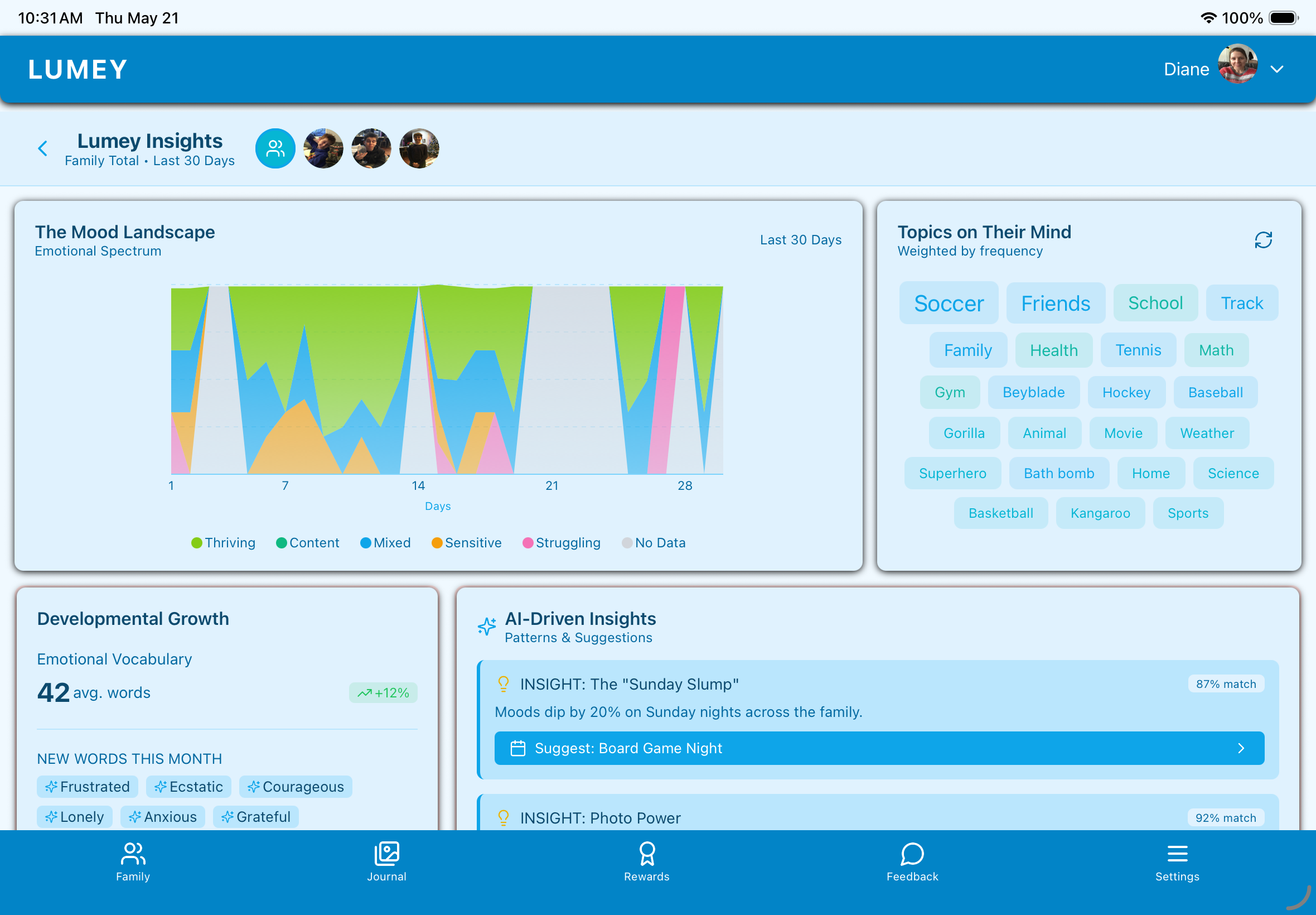Toggle the No Data legend entry
This screenshot has width=1316, height=915.
click(x=654, y=543)
